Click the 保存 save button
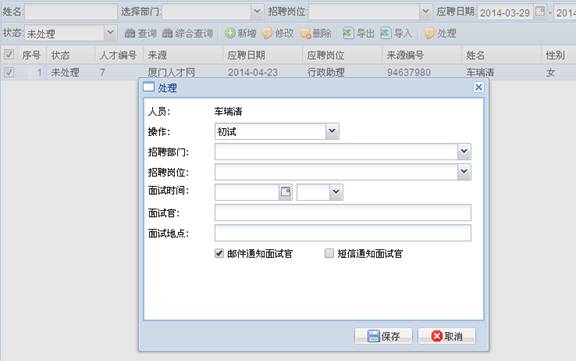The width and height of the screenshot is (576, 361). tap(383, 336)
